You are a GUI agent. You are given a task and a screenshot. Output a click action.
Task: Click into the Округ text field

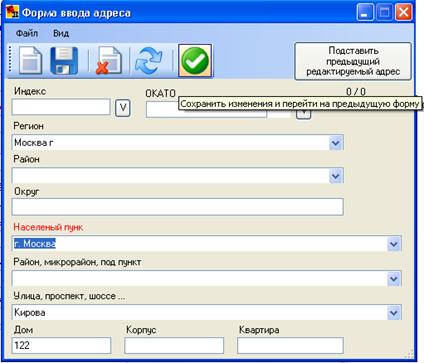(x=178, y=207)
